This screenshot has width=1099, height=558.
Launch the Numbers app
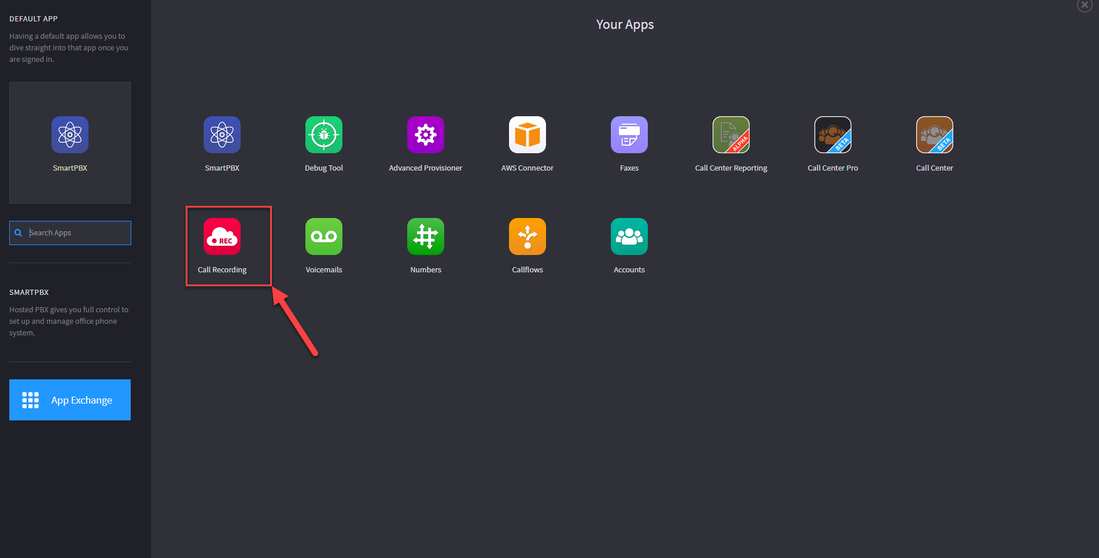(x=425, y=237)
